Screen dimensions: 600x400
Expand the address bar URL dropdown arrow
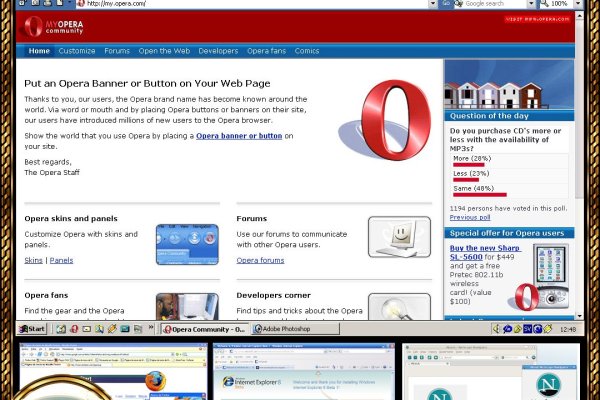tap(434, 4)
